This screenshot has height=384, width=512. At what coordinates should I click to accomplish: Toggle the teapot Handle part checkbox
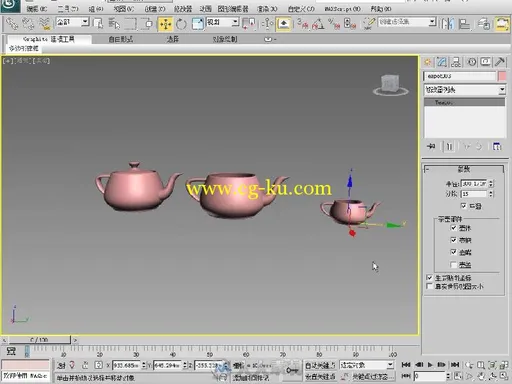tap(453, 240)
